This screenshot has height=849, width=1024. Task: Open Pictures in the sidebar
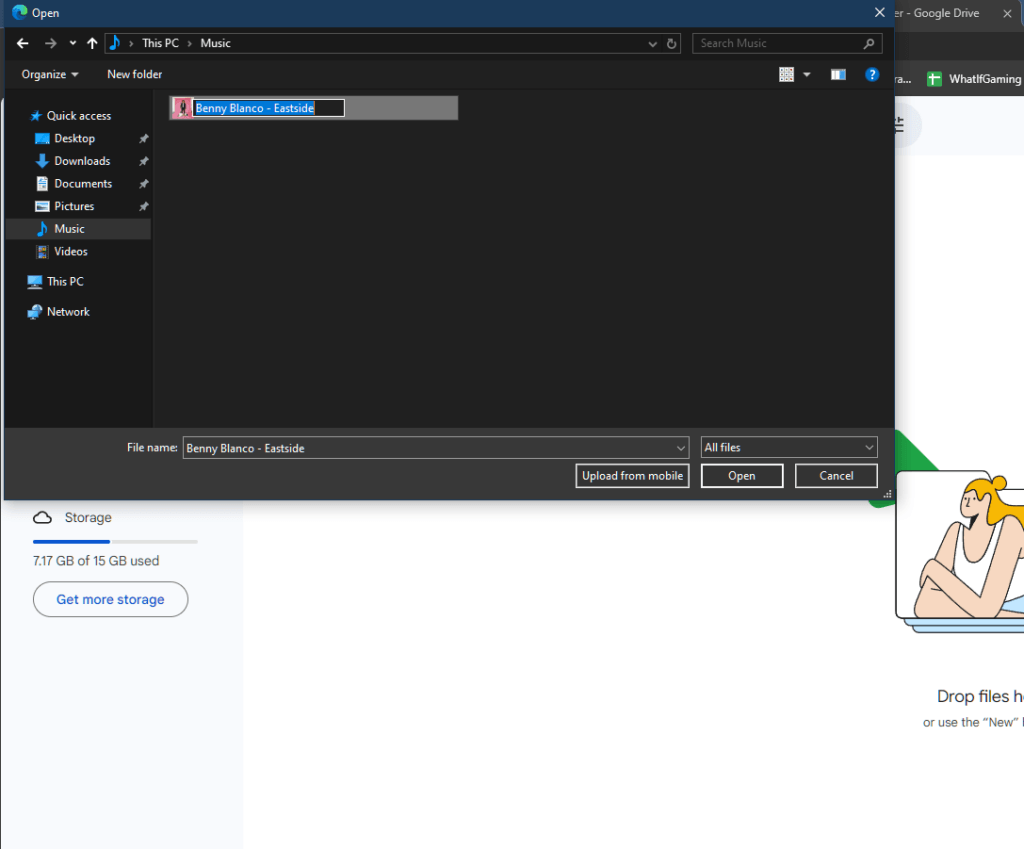(x=74, y=206)
